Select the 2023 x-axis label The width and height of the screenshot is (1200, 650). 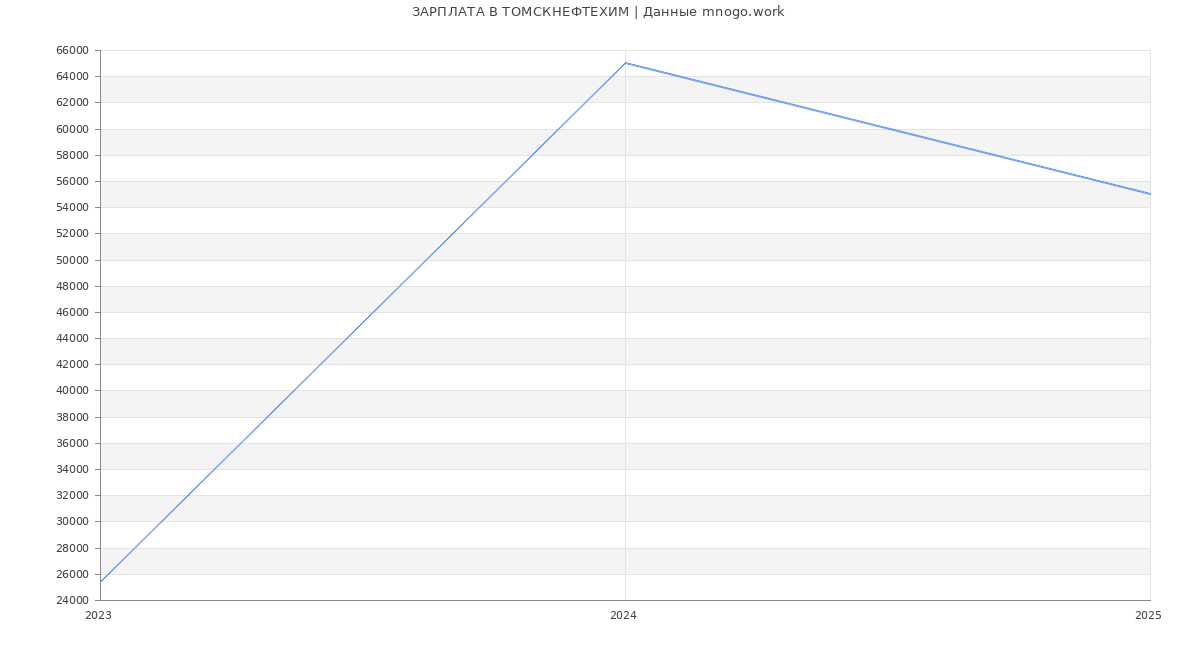click(x=99, y=616)
